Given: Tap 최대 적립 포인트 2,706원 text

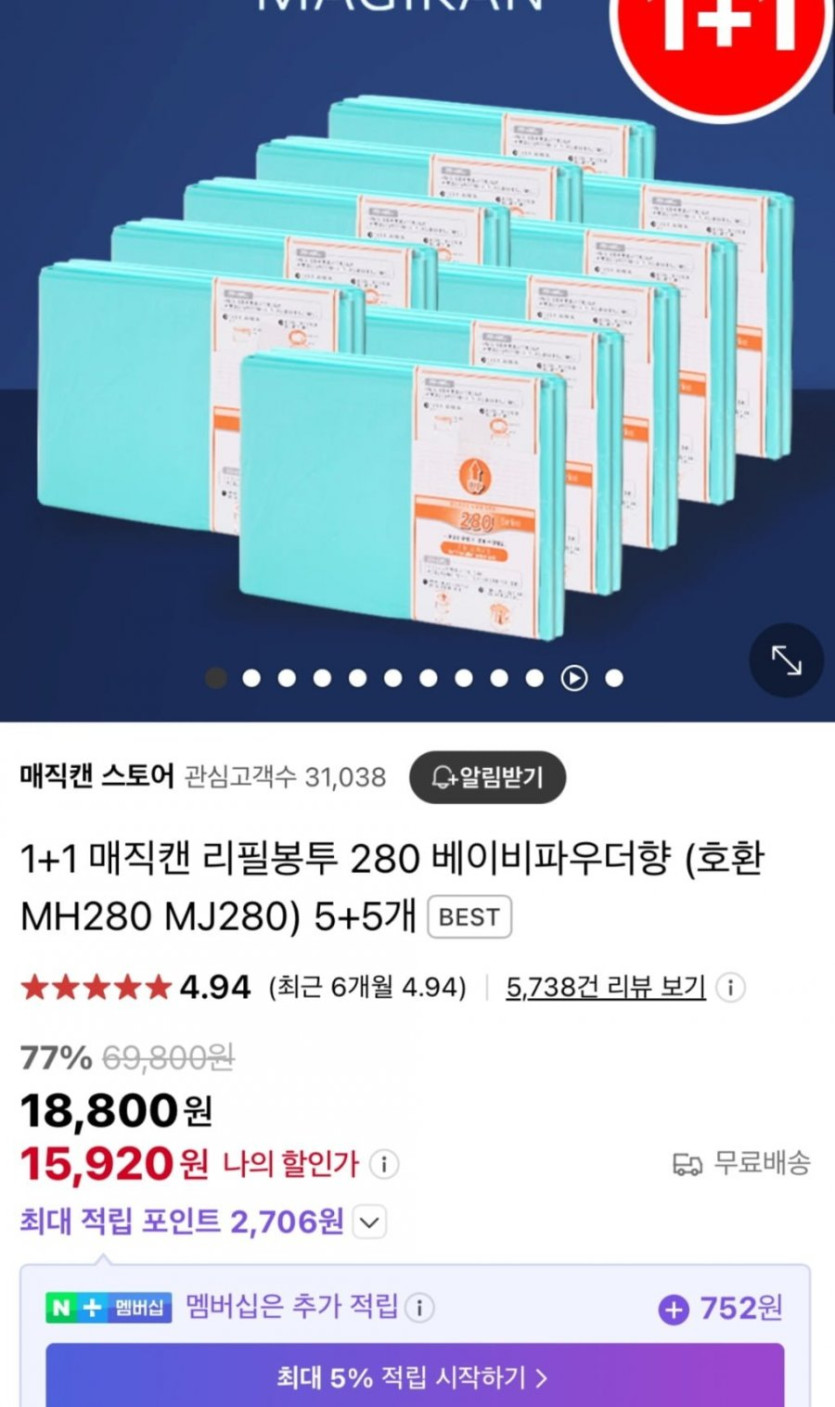Looking at the screenshot, I should tap(182, 1221).
